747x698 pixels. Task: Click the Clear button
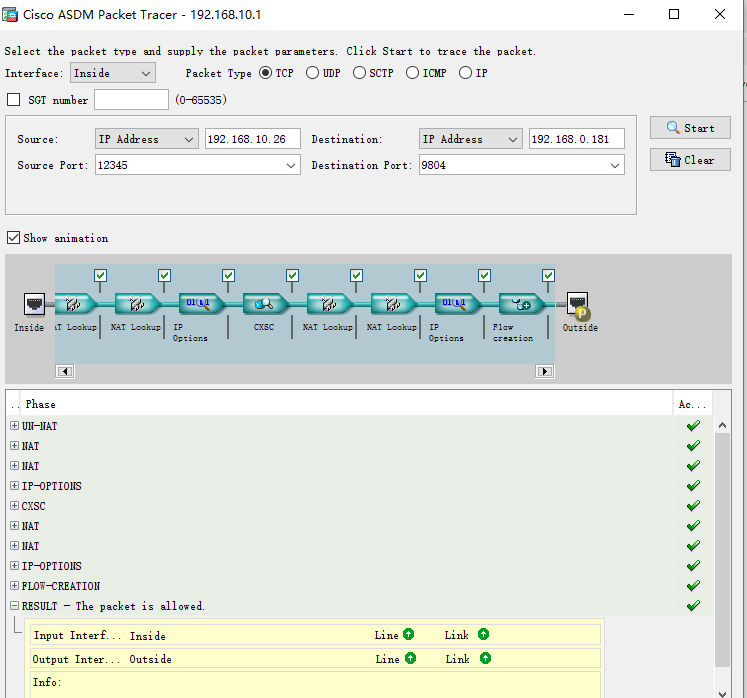click(690, 160)
